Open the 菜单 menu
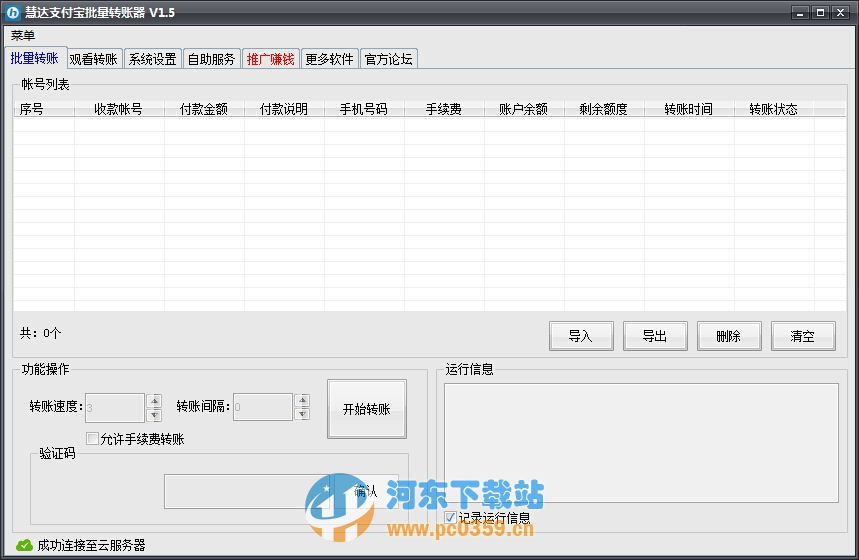Screen dimensions: 859x560 (23, 36)
